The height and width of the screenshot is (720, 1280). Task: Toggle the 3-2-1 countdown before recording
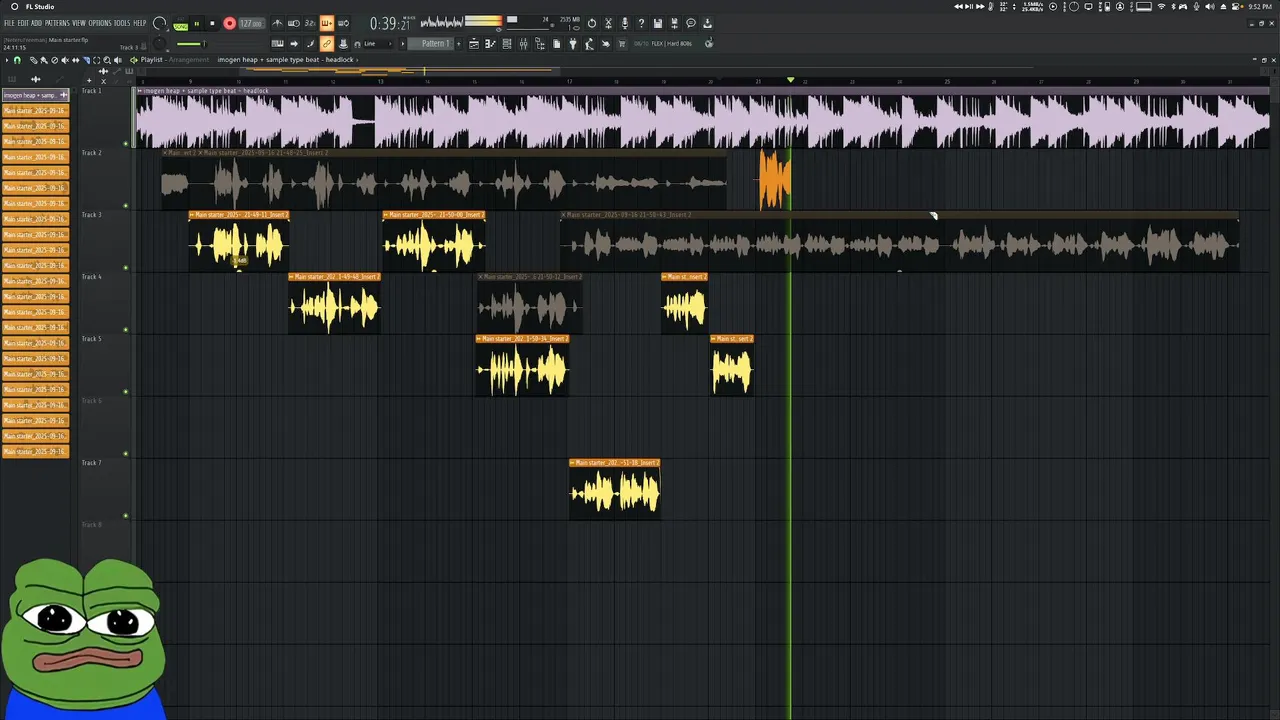point(310,23)
